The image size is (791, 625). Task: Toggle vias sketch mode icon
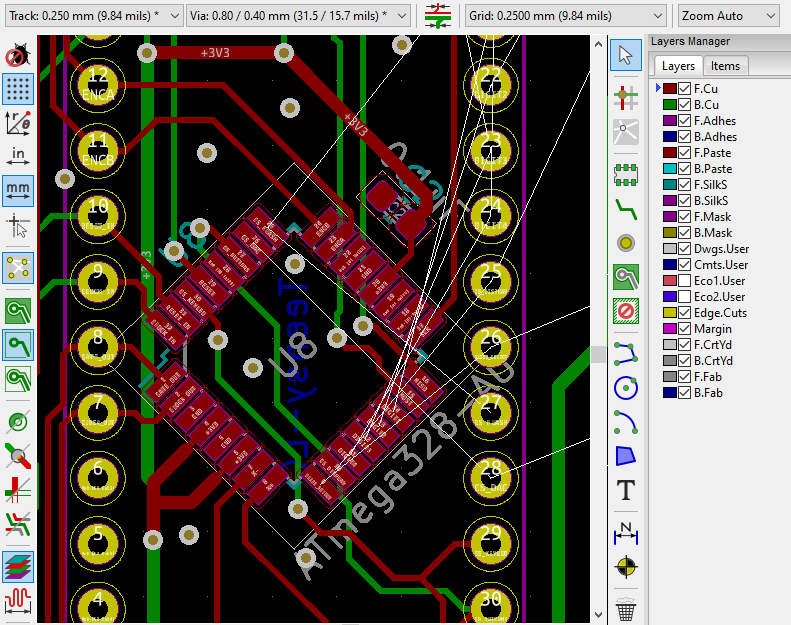(18, 456)
